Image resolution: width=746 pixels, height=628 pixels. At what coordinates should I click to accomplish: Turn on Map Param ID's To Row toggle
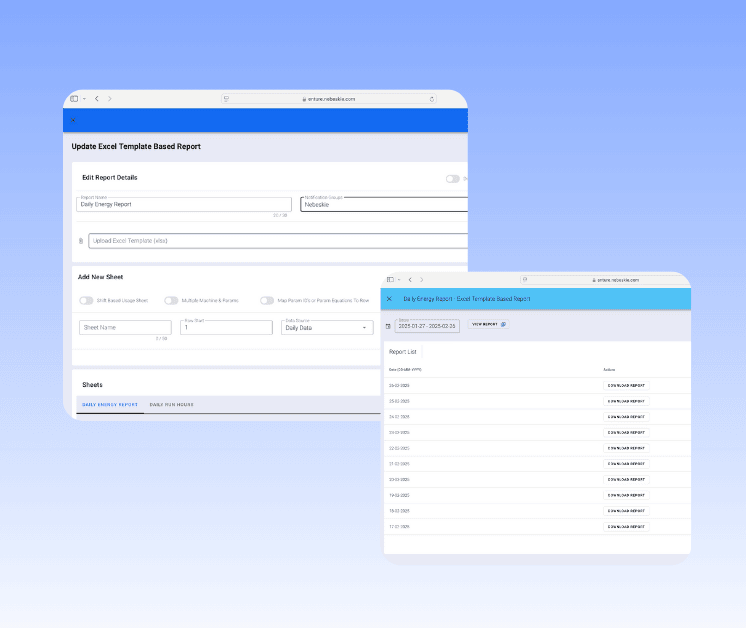[x=267, y=300]
